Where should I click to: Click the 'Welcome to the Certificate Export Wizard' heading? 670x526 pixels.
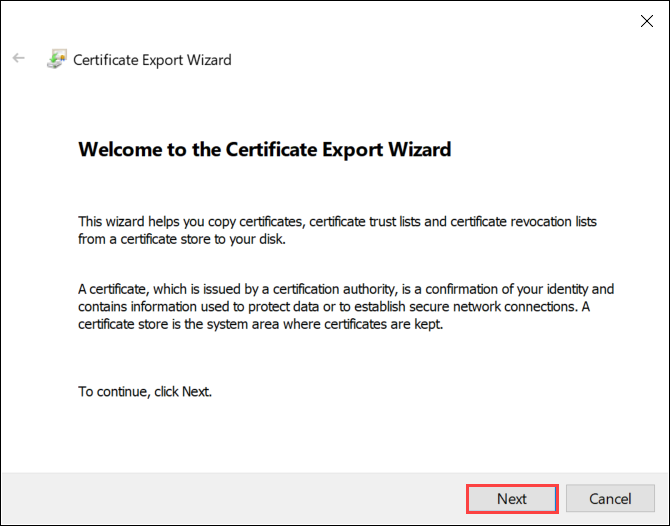pyautogui.click(x=264, y=150)
